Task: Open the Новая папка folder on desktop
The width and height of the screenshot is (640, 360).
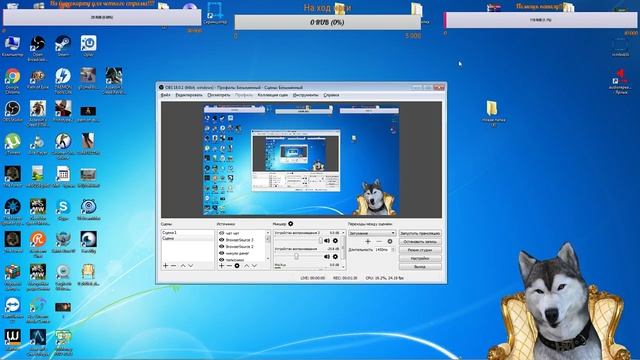Action: coord(493,113)
